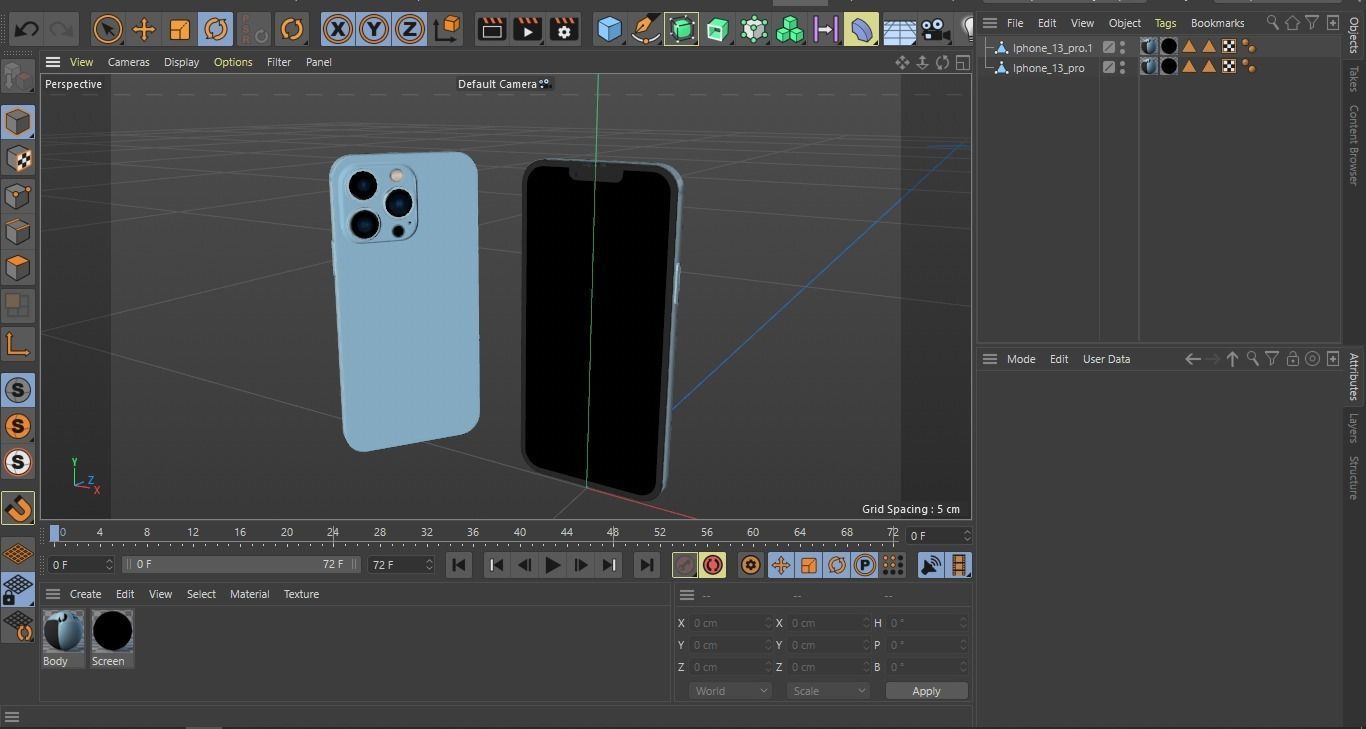The image size is (1366, 729).
Task: Click Attributes back arrow icon
Action: (x=1192, y=359)
